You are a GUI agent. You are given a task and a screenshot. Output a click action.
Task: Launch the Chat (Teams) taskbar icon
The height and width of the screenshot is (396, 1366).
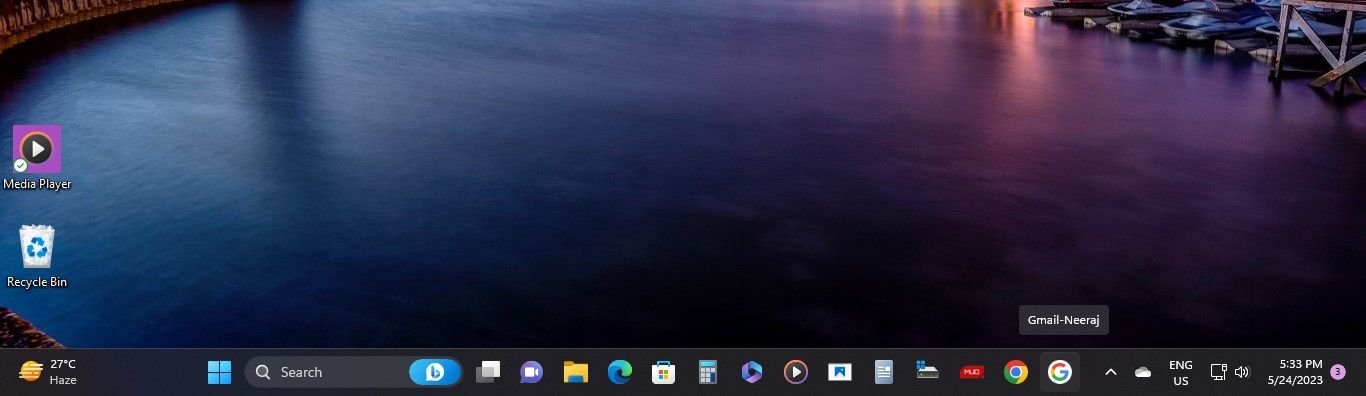click(x=531, y=372)
